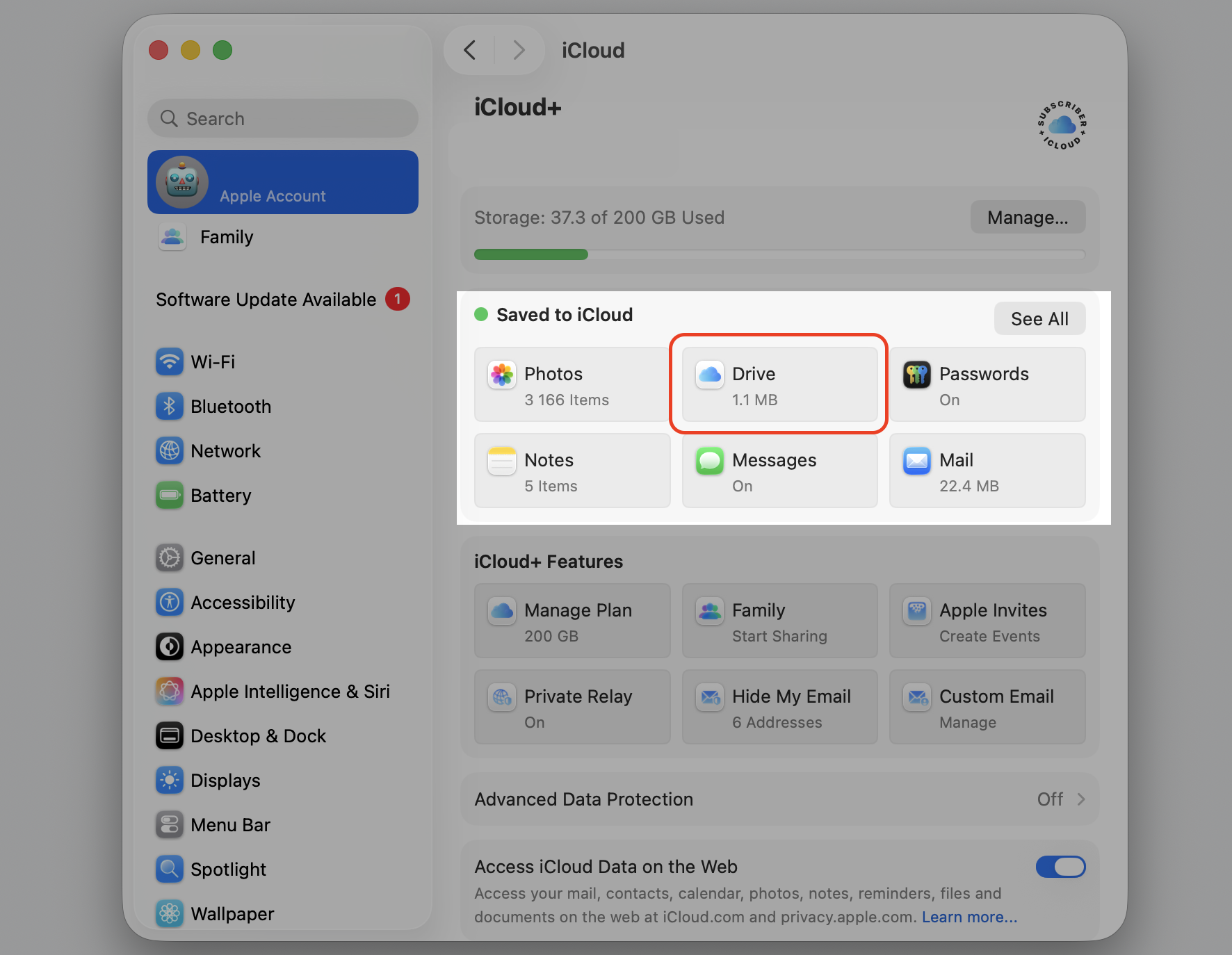Expand Advanced Data Protection chevron

pos(1081,799)
